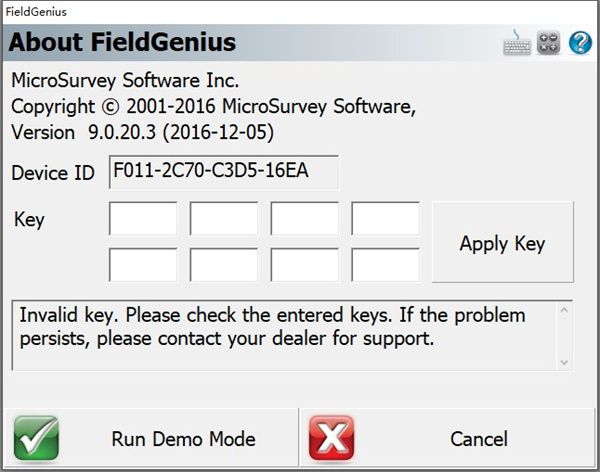This screenshot has width=600, height=472.
Task: Select the Device ID field
Action: pos(223,171)
